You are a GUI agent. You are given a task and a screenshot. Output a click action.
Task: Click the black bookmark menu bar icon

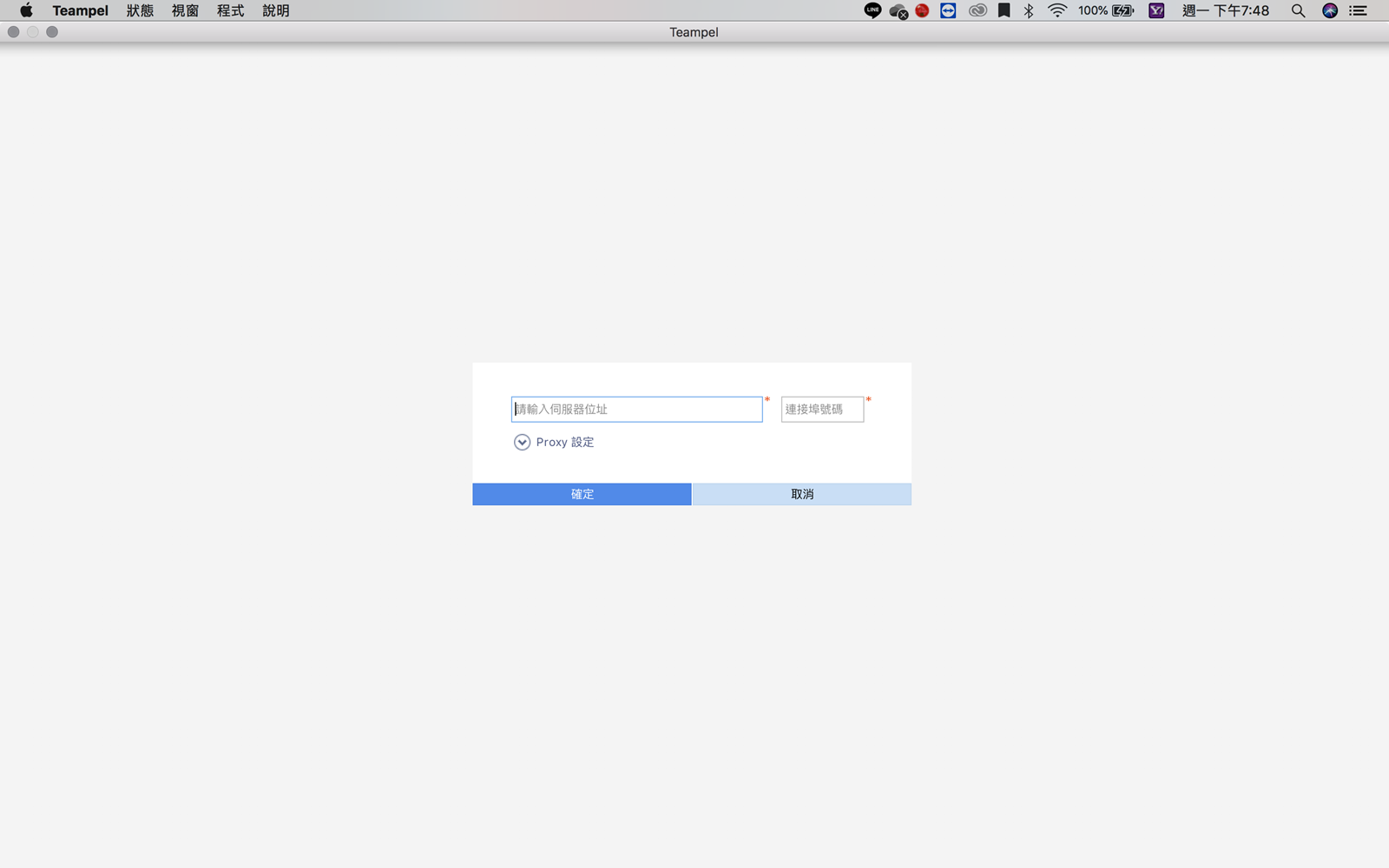click(1004, 10)
